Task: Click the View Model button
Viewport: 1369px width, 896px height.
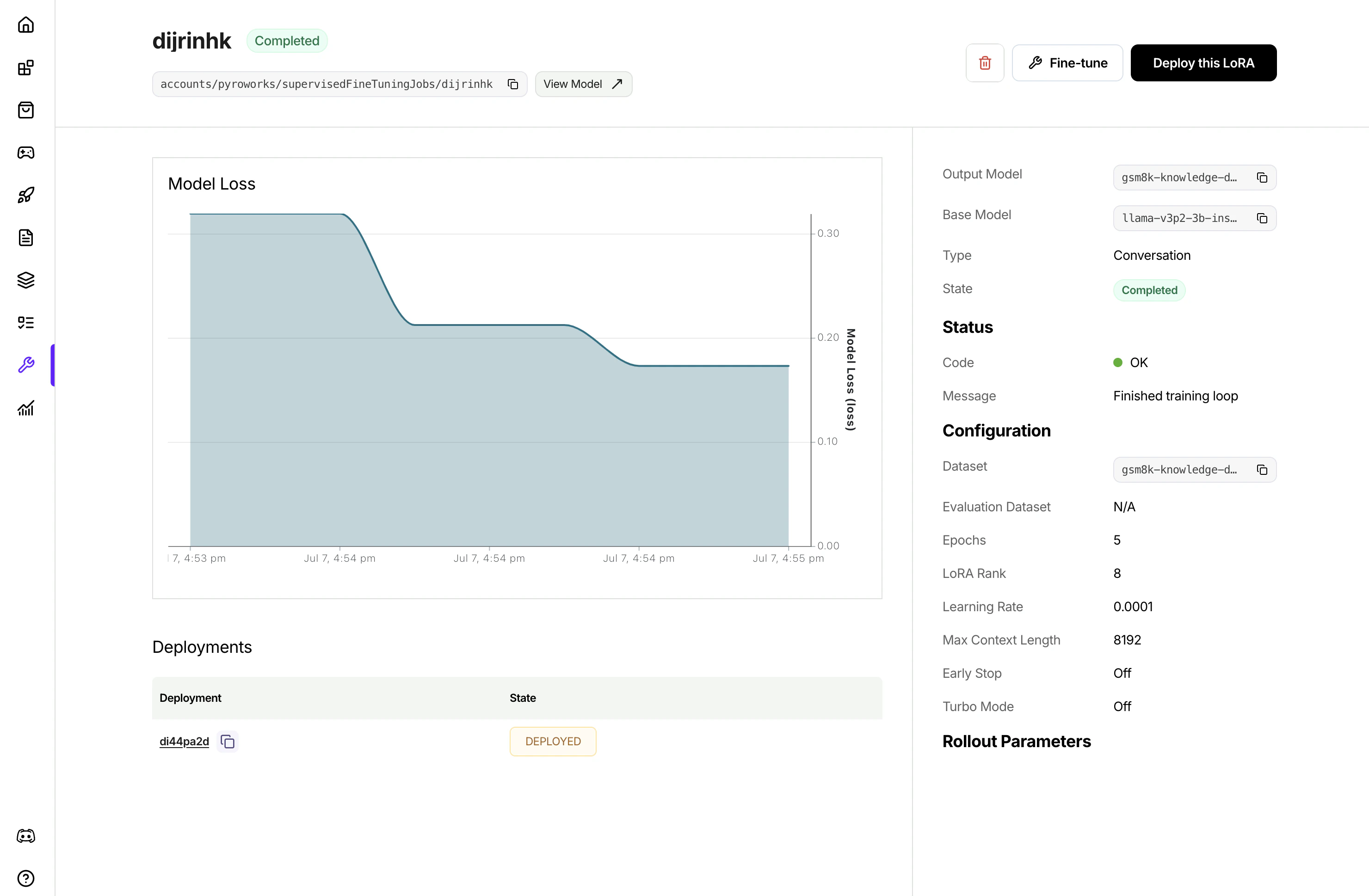Action: coord(583,85)
